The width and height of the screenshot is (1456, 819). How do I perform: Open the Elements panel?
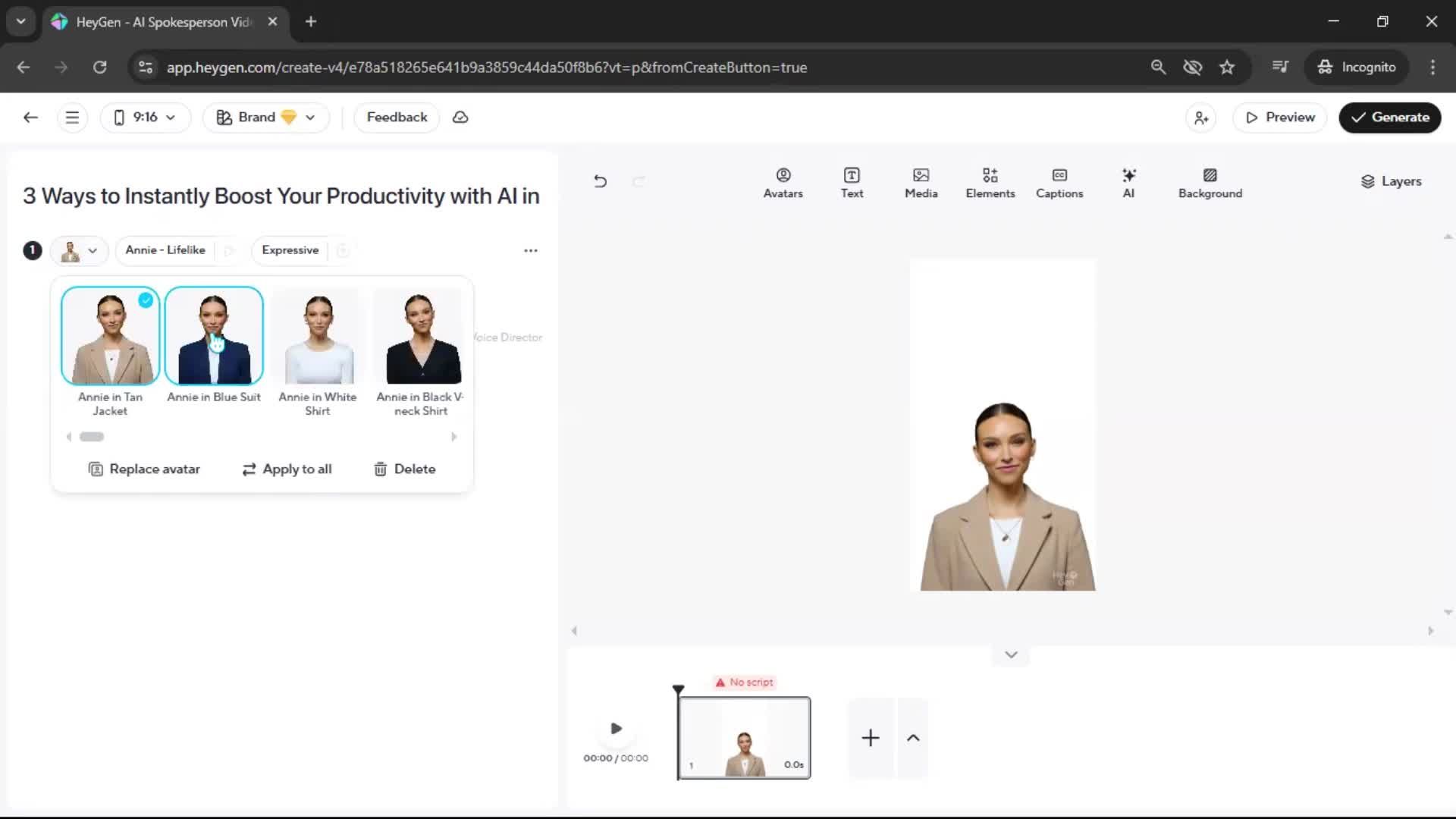point(990,183)
